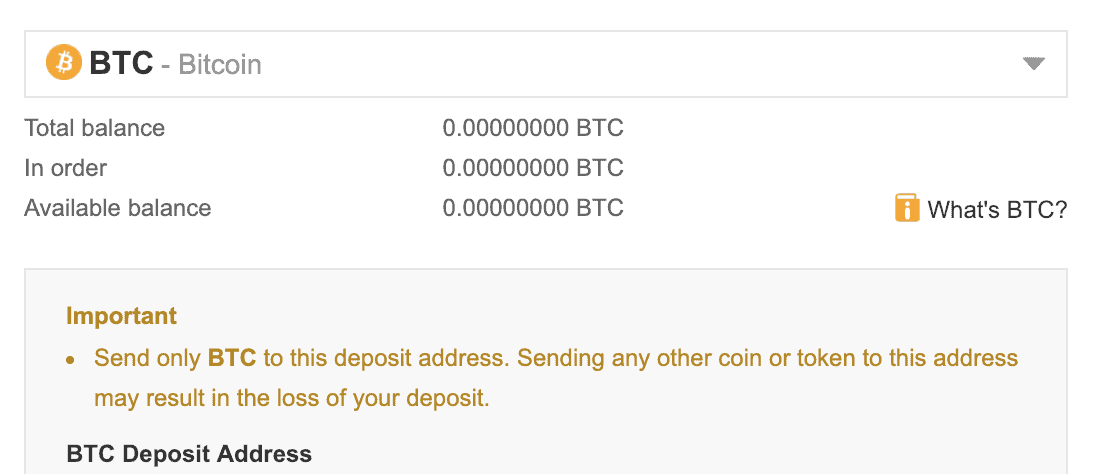Click 'may result in the loss' warning line
Viewport: 1104px width, 474px height.
coord(291,398)
